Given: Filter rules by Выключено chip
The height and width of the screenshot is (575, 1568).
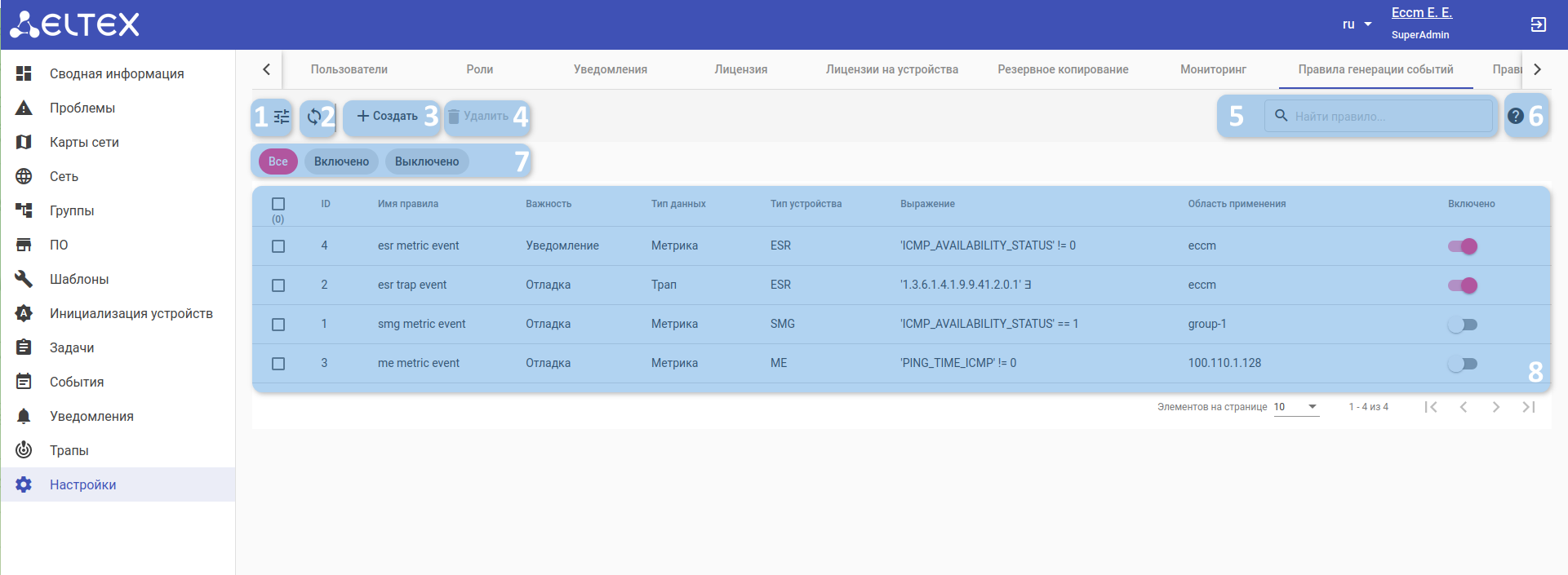Looking at the screenshot, I should coord(427,161).
